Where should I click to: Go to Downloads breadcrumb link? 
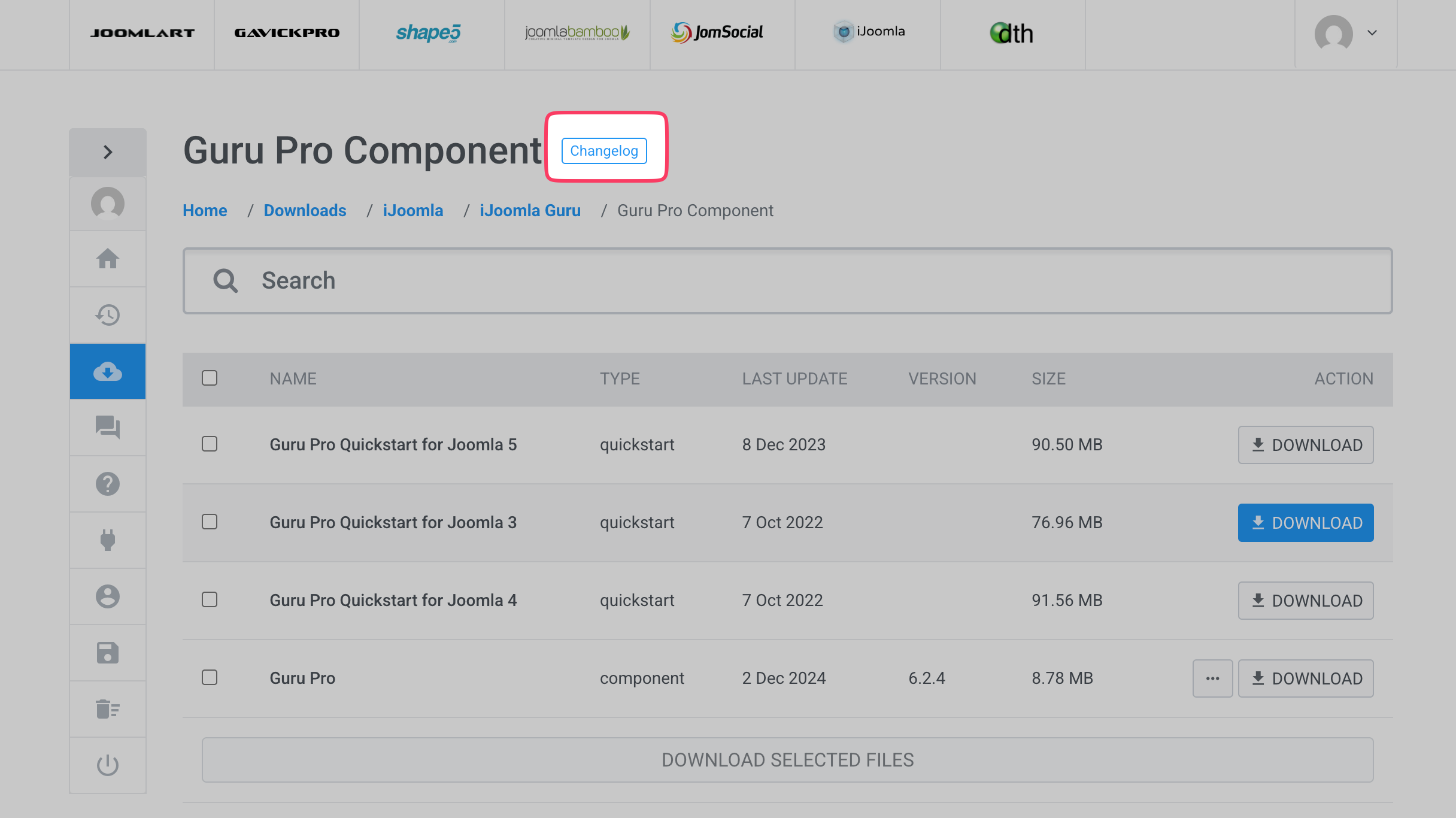[x=305, y=211]
